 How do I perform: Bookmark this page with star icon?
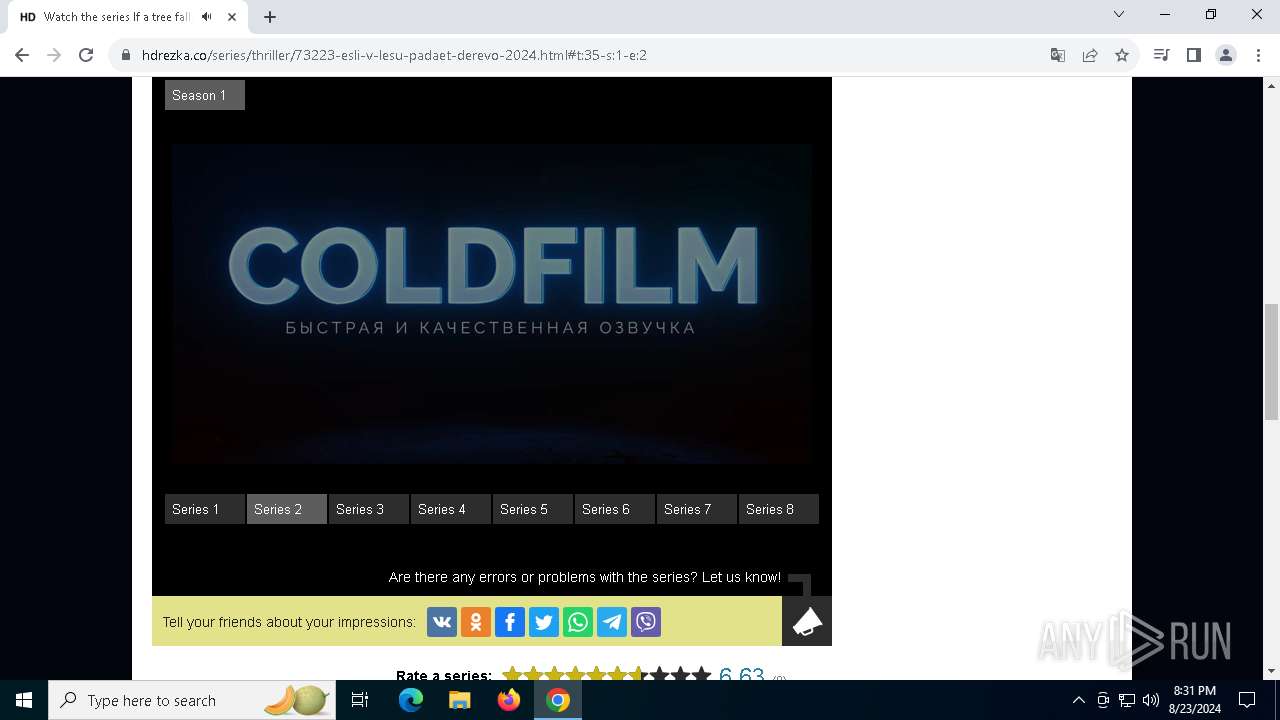point(1122,55)
